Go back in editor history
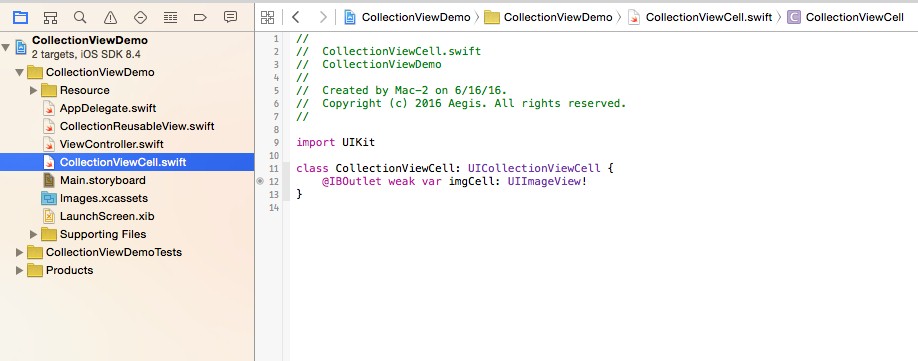 (296, 17)
